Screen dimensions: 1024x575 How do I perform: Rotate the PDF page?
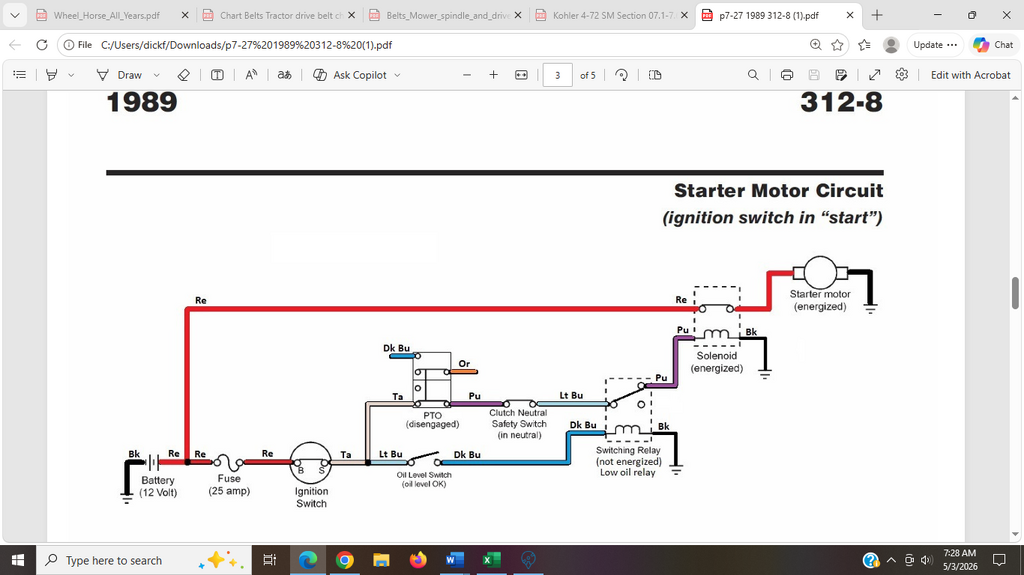click(x=622, y=75)
